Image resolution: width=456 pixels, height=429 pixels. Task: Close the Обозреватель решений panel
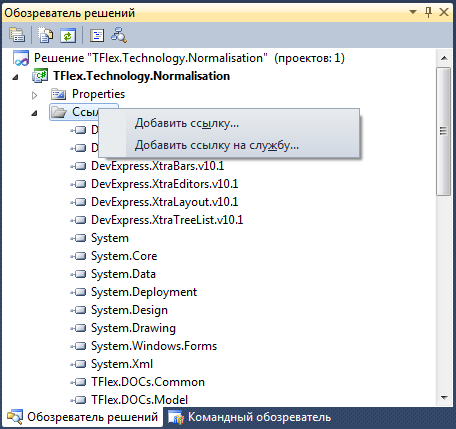pyautogui.click(x=444, y=12)
